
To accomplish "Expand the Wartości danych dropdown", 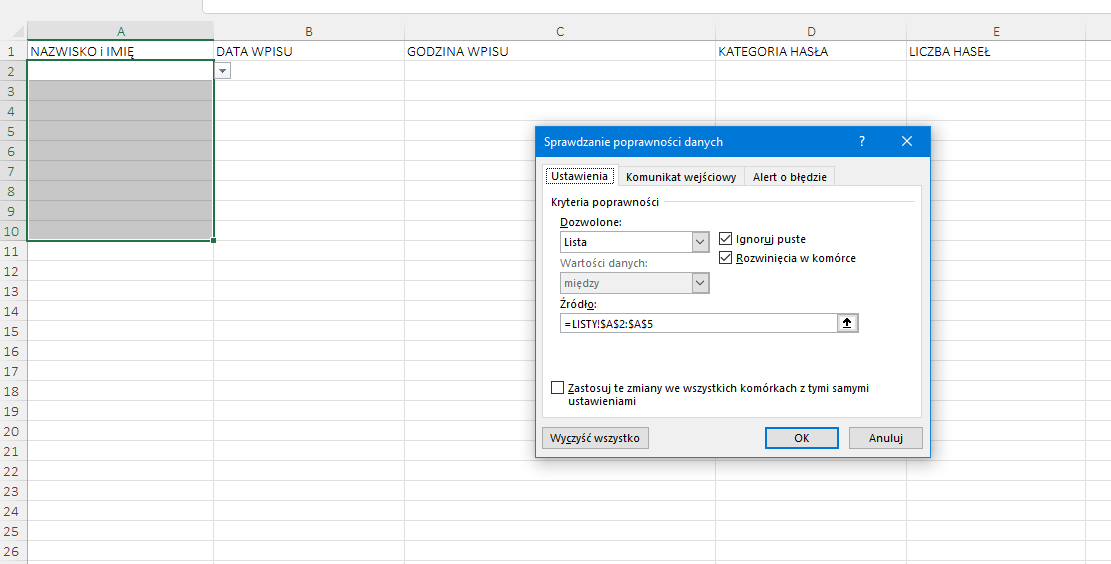I will click(x=700, y=283).
